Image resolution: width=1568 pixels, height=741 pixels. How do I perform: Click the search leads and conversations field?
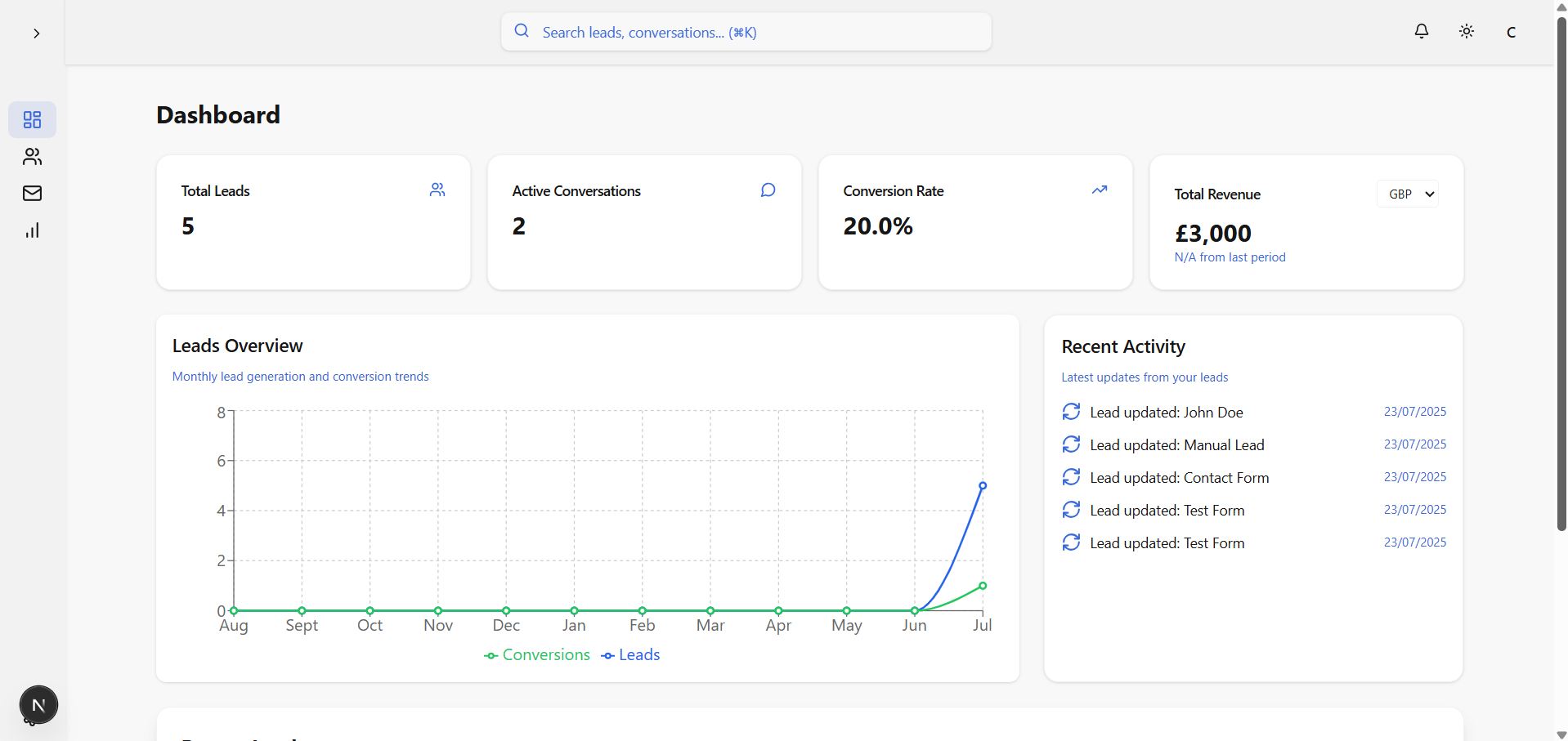point(745,32)
